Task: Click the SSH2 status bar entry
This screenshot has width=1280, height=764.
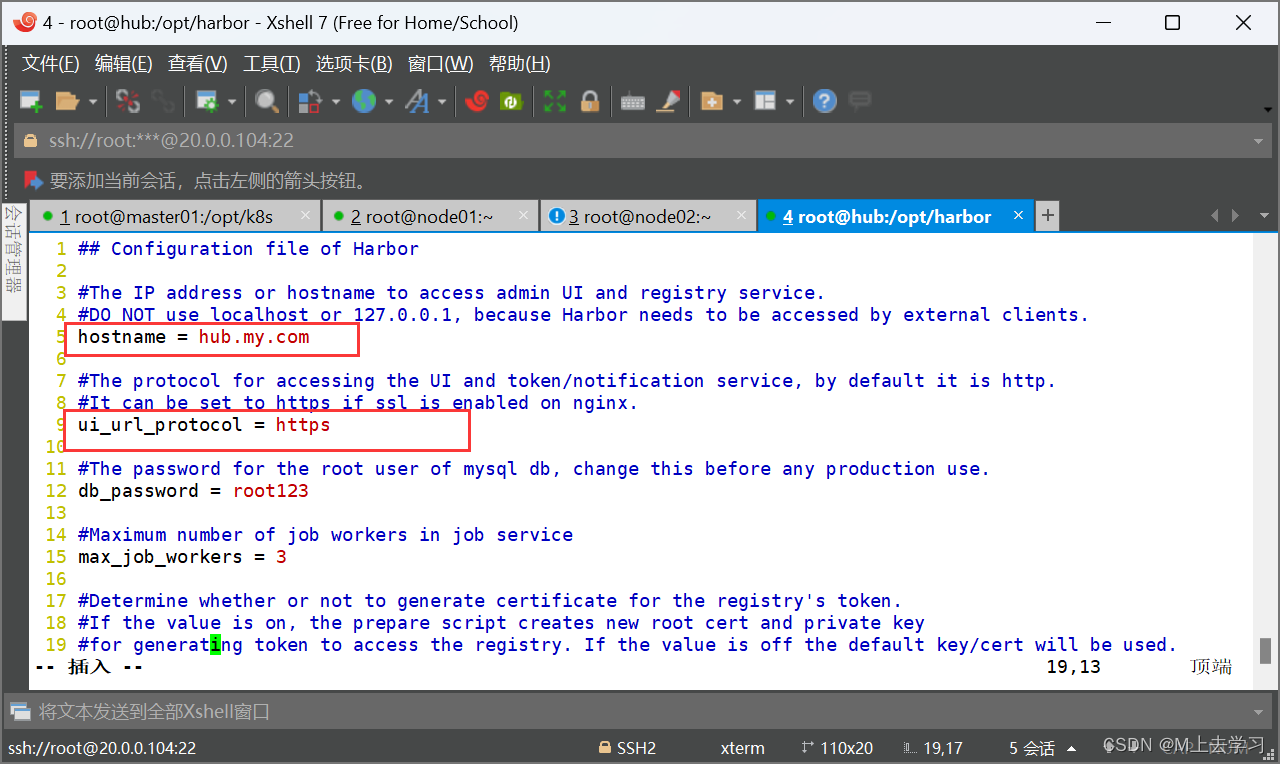Action: [627, 748]
